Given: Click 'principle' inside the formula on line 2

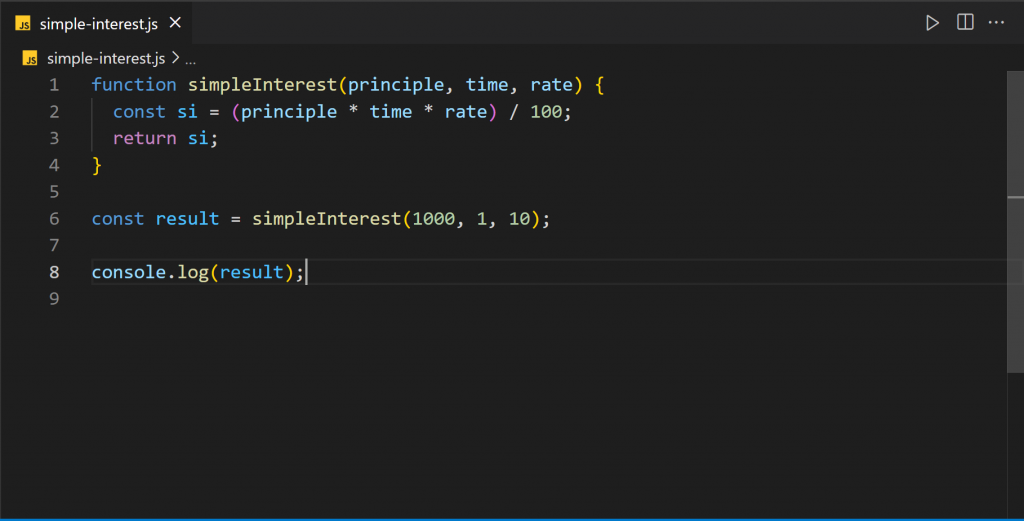Looking at the screenshot, I should point(289,112).
